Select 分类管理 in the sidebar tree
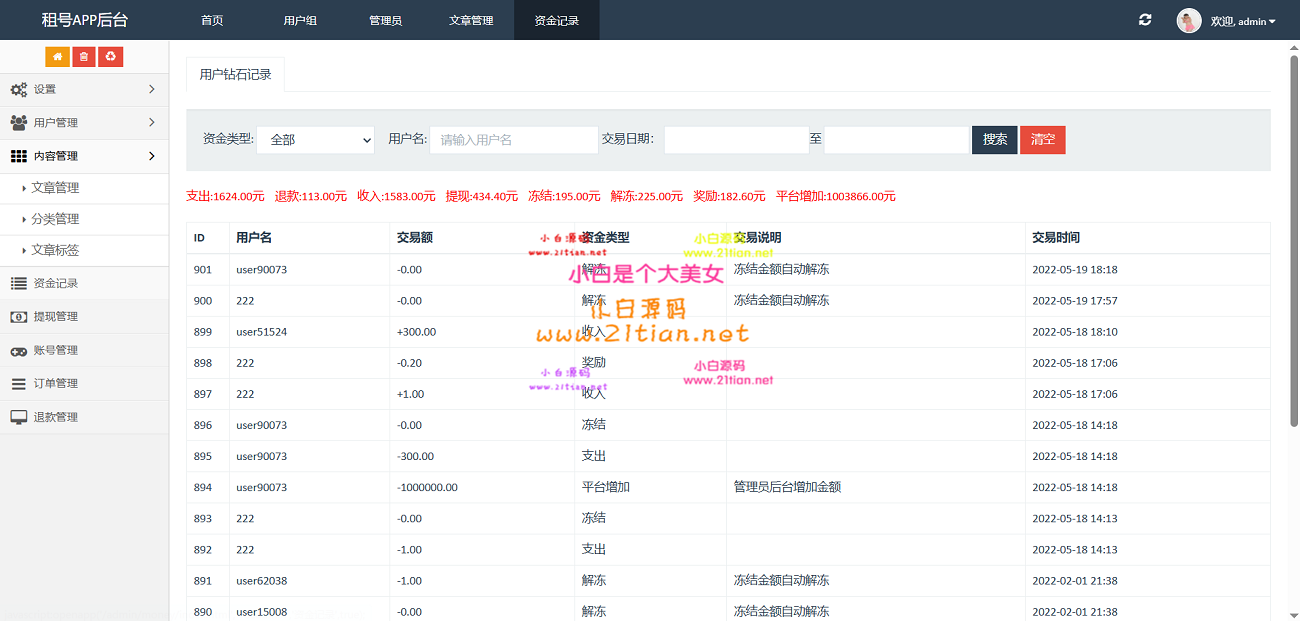Screen dimensions: 1300x621 pos(55,219)
